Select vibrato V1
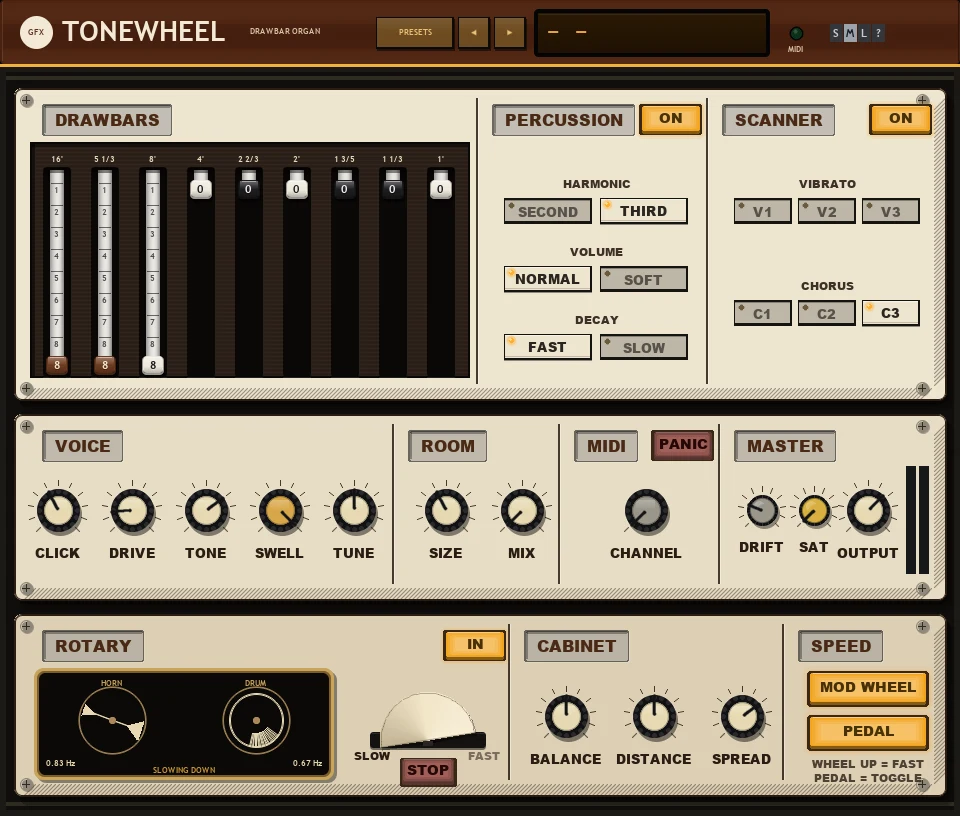 [x=762, y=211]
